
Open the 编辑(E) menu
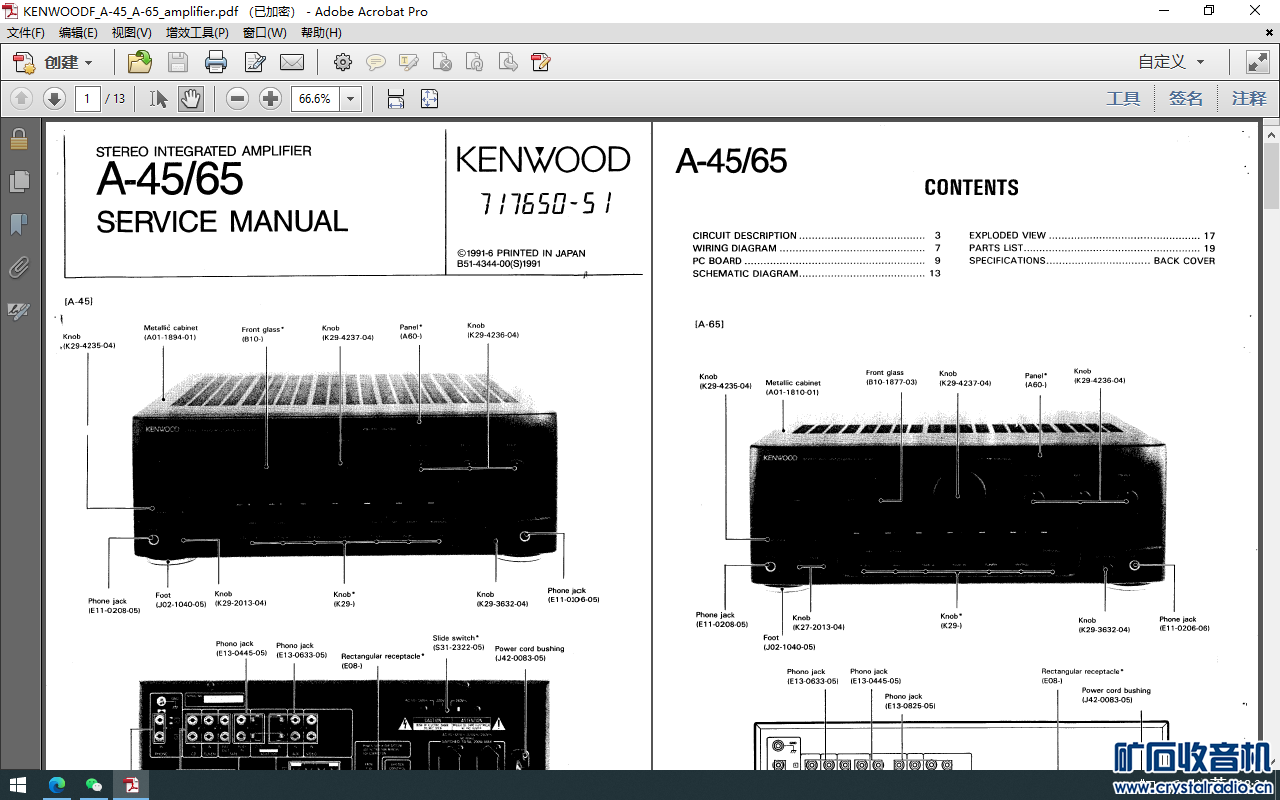pos(78,33)
